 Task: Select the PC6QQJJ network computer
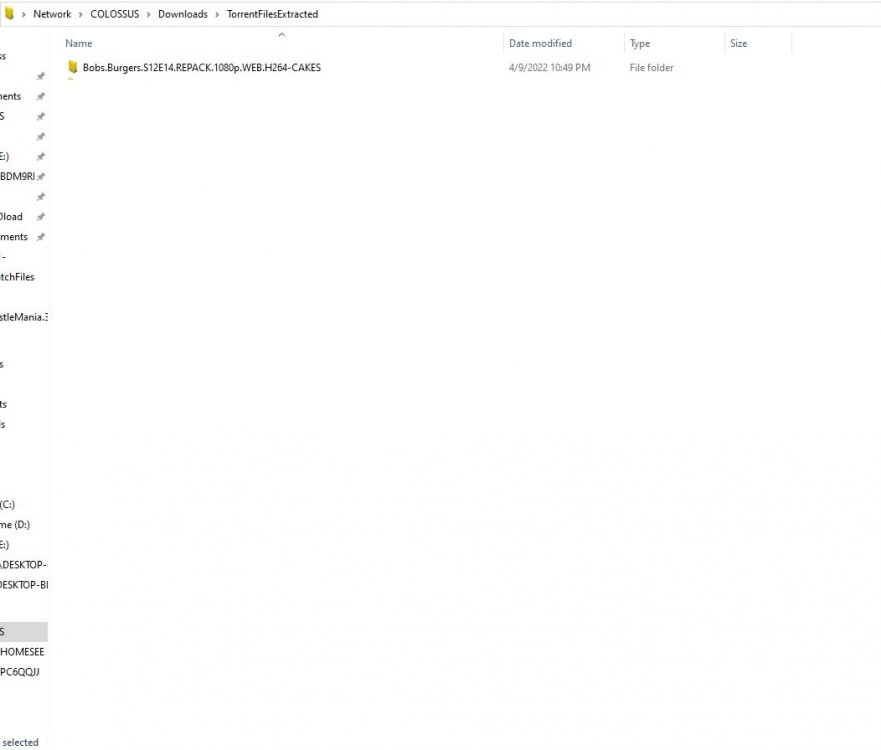point(20,672)
